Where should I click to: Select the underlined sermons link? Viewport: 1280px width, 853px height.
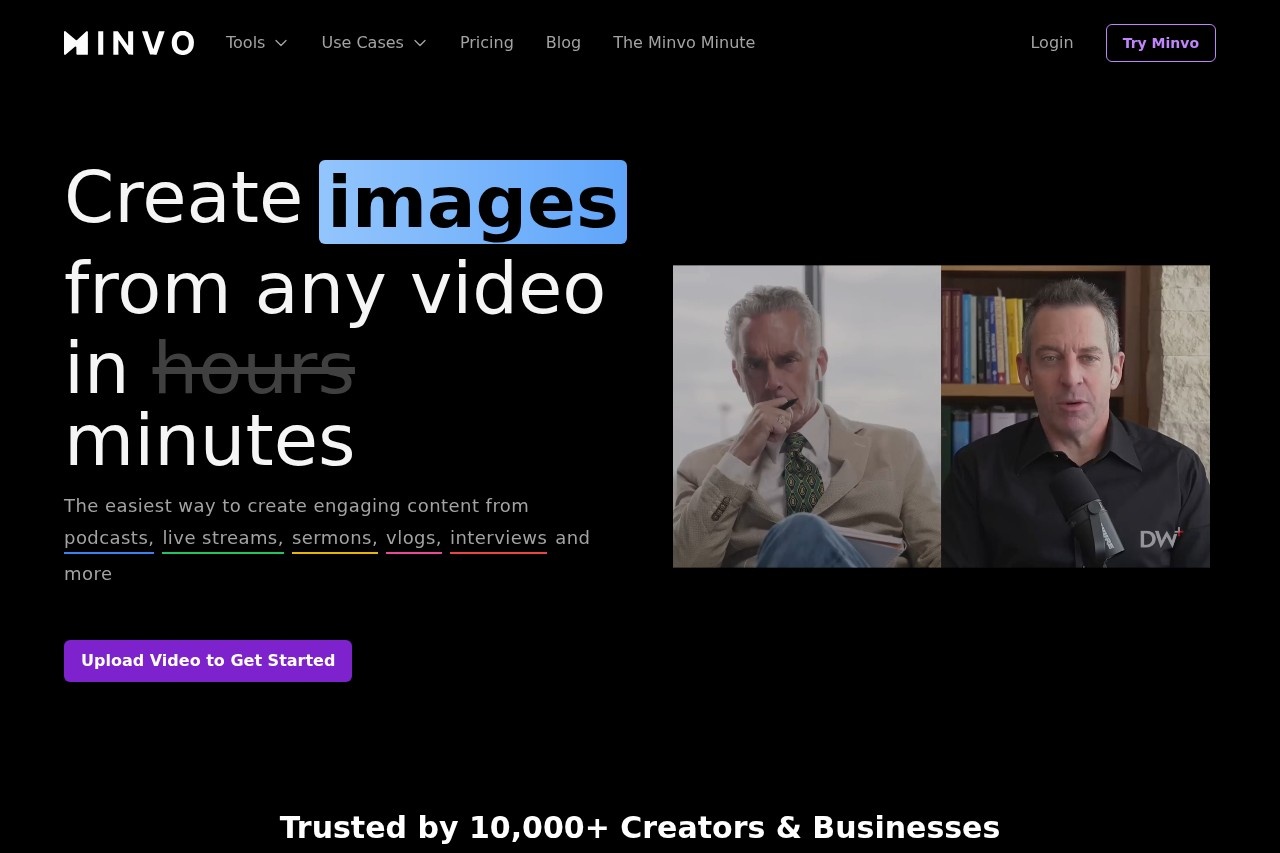334,538
